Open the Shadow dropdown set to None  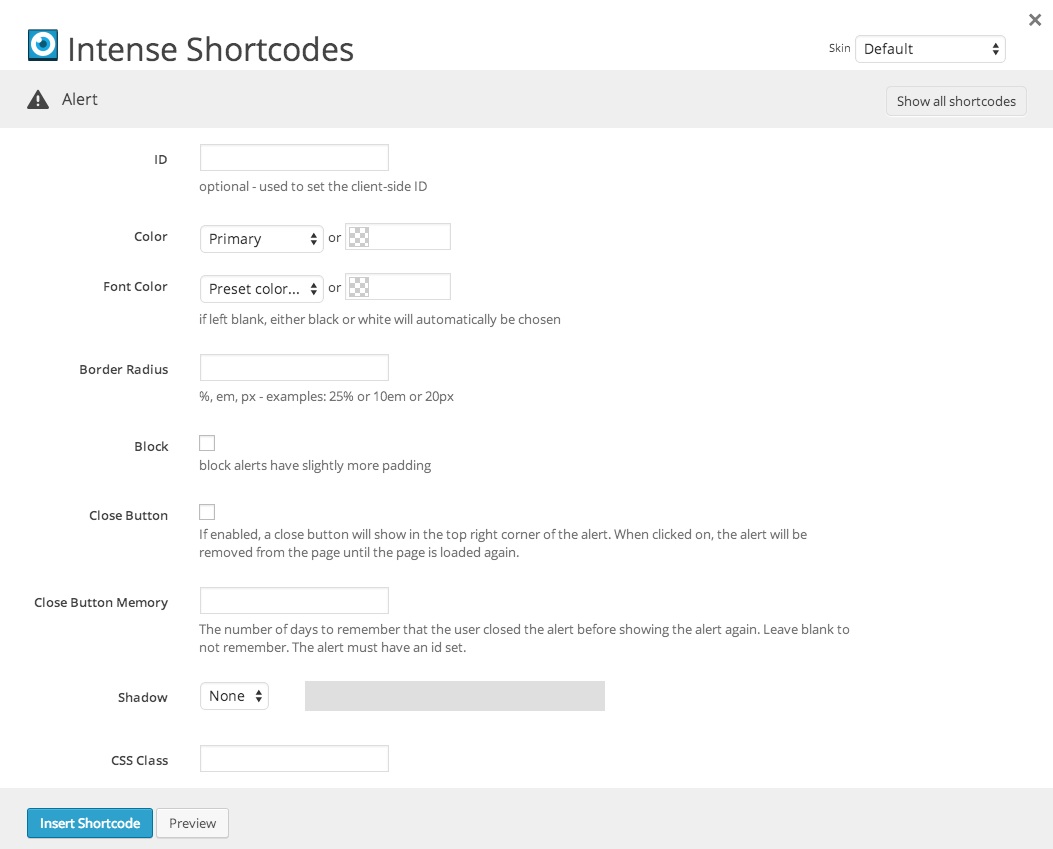[x=234, y=696]
